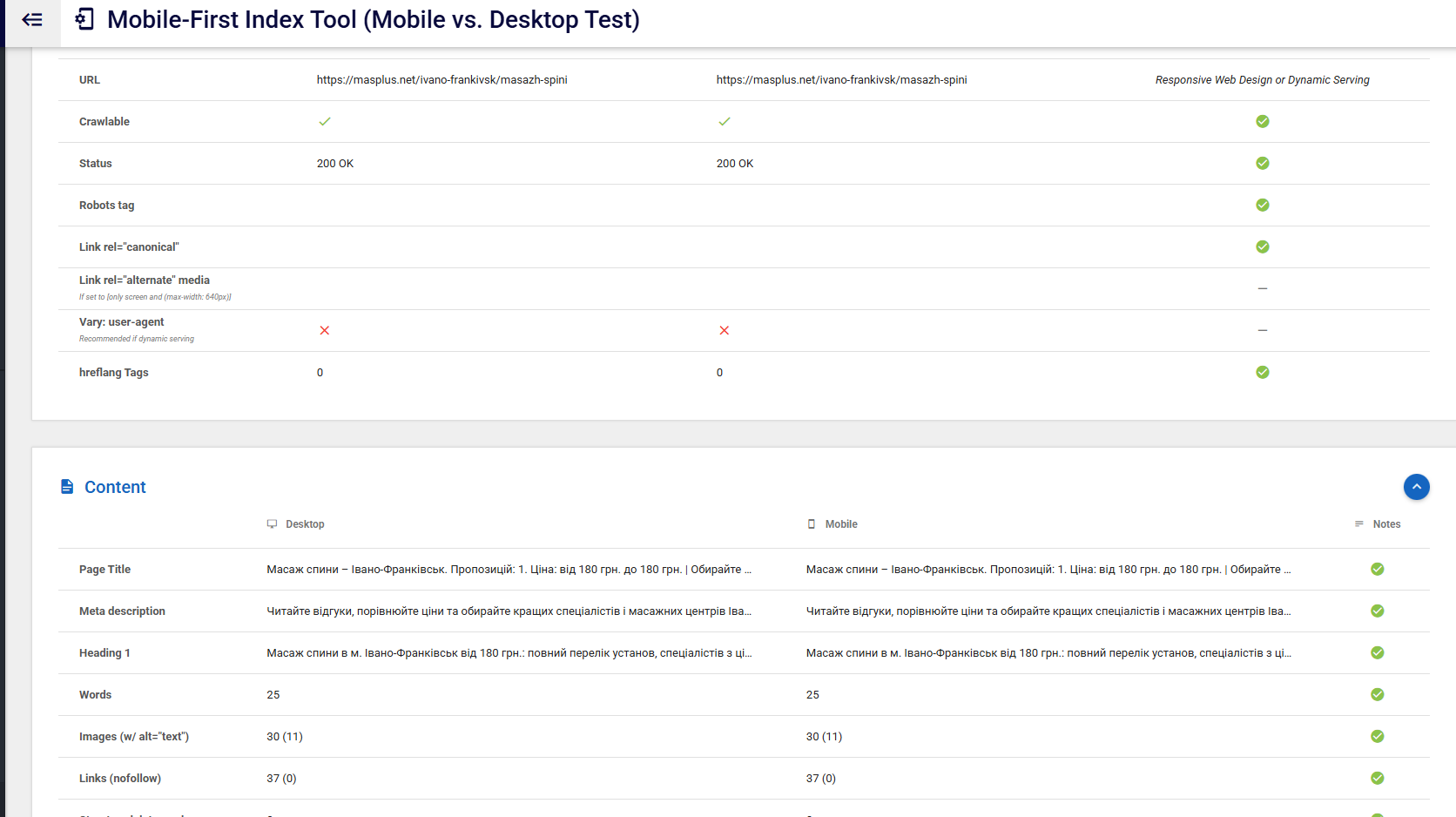
Task: Click the desktop Meta description text
Action: click(509, 611)
